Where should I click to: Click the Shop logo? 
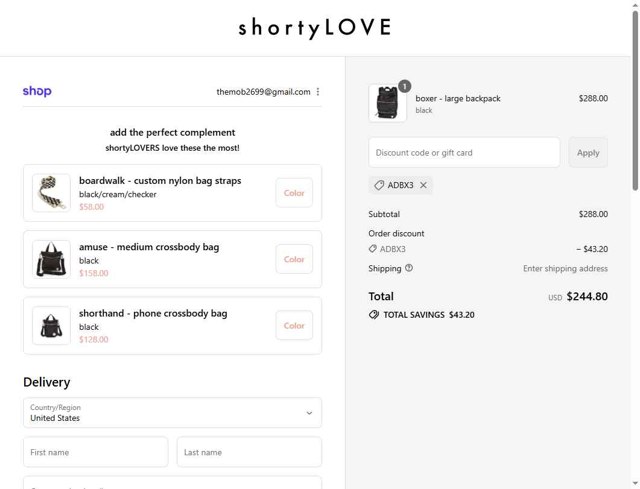click(x=37, y=91)
